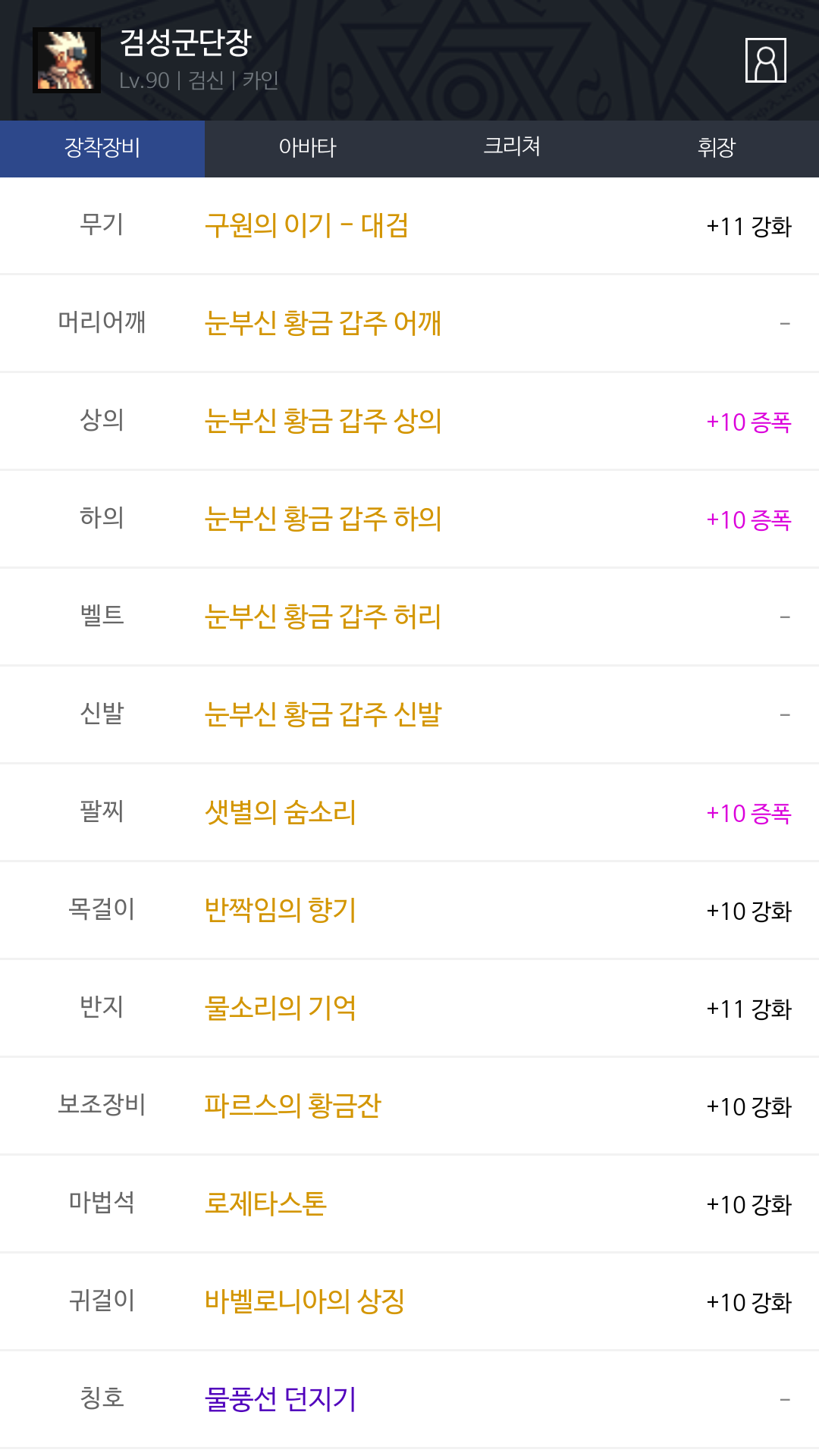View earring item 바벨로니아의 상징
Screen dimensions: 819x1456
304,1302
